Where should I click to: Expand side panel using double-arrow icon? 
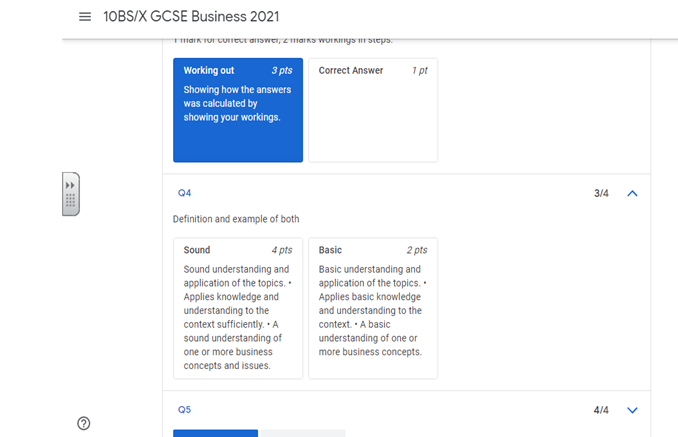tap(70, 186)
